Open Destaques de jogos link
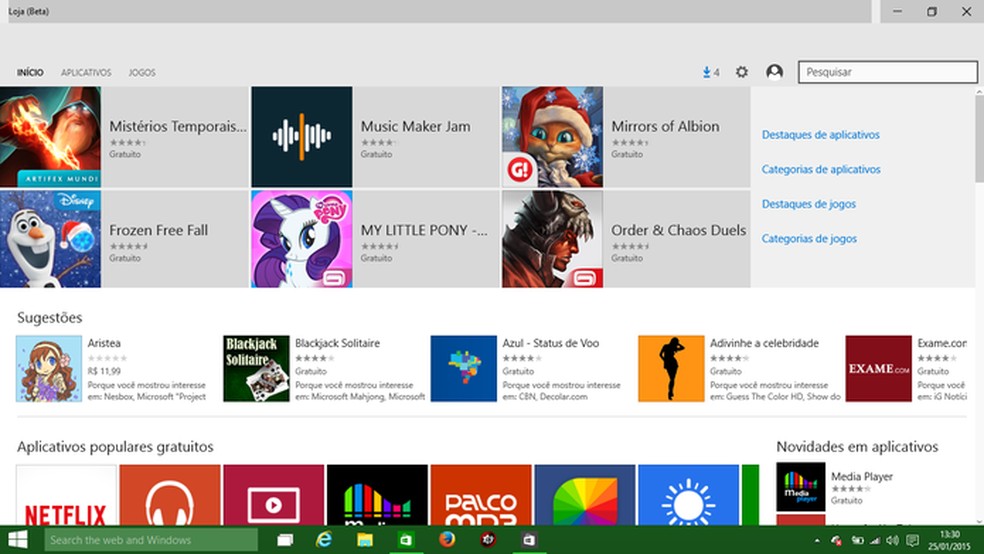Image resolution: width=984 pixels, height=554 pixels. click(x=808, y=204)
